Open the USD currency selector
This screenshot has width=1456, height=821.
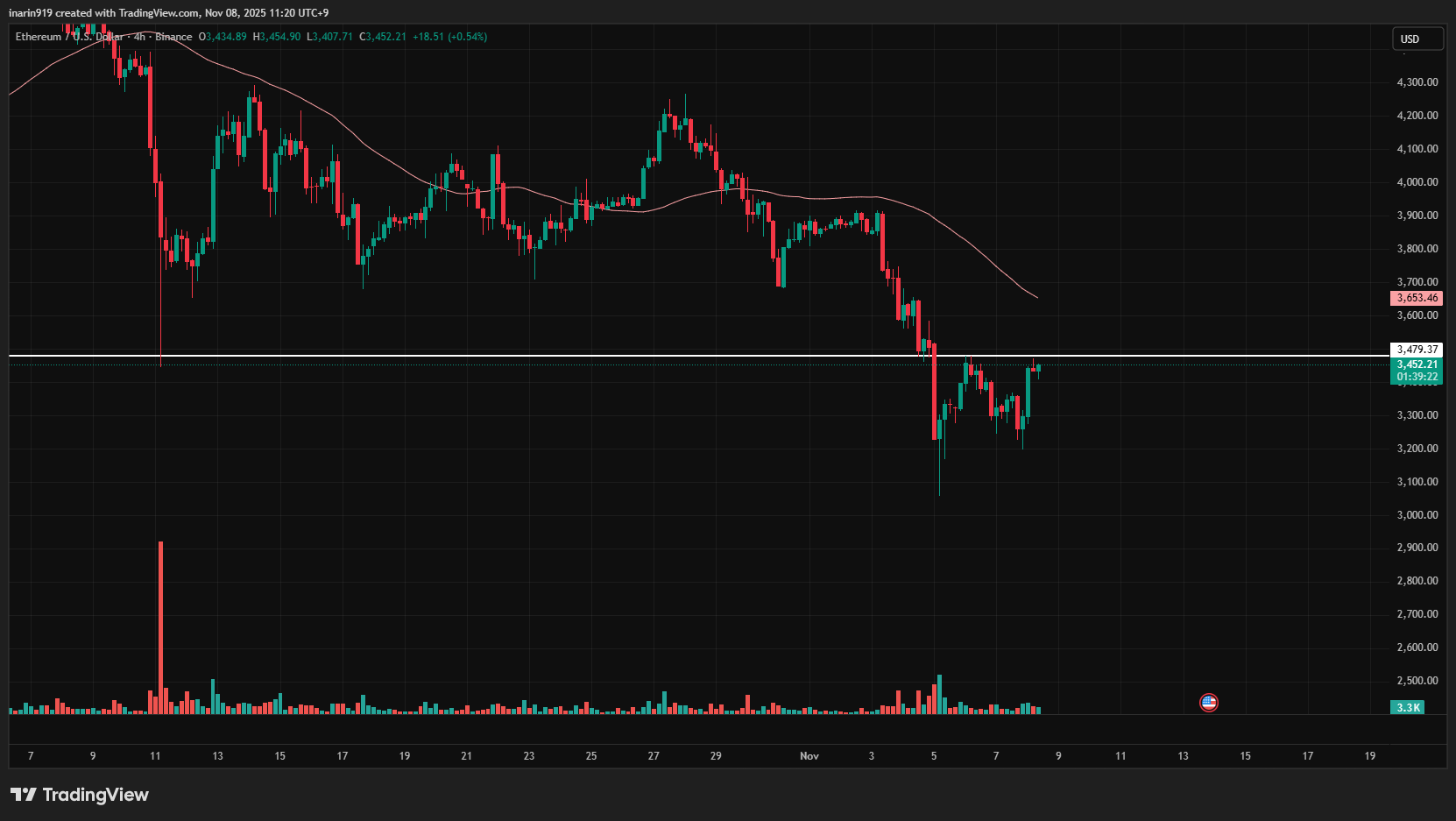click(x=1417, y=39)
